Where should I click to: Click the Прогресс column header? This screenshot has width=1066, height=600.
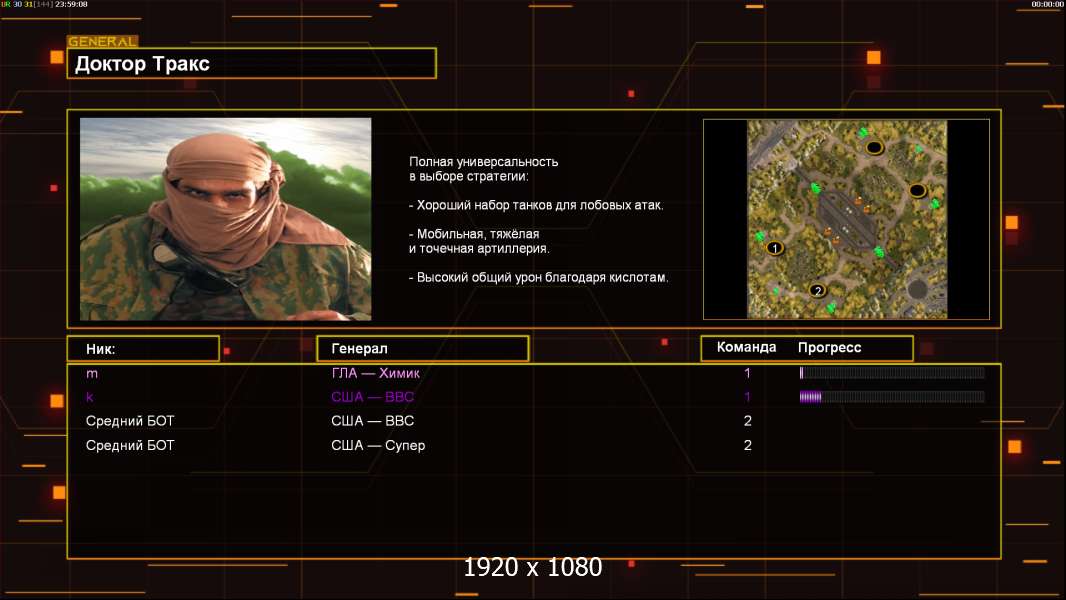coord(829,348)
